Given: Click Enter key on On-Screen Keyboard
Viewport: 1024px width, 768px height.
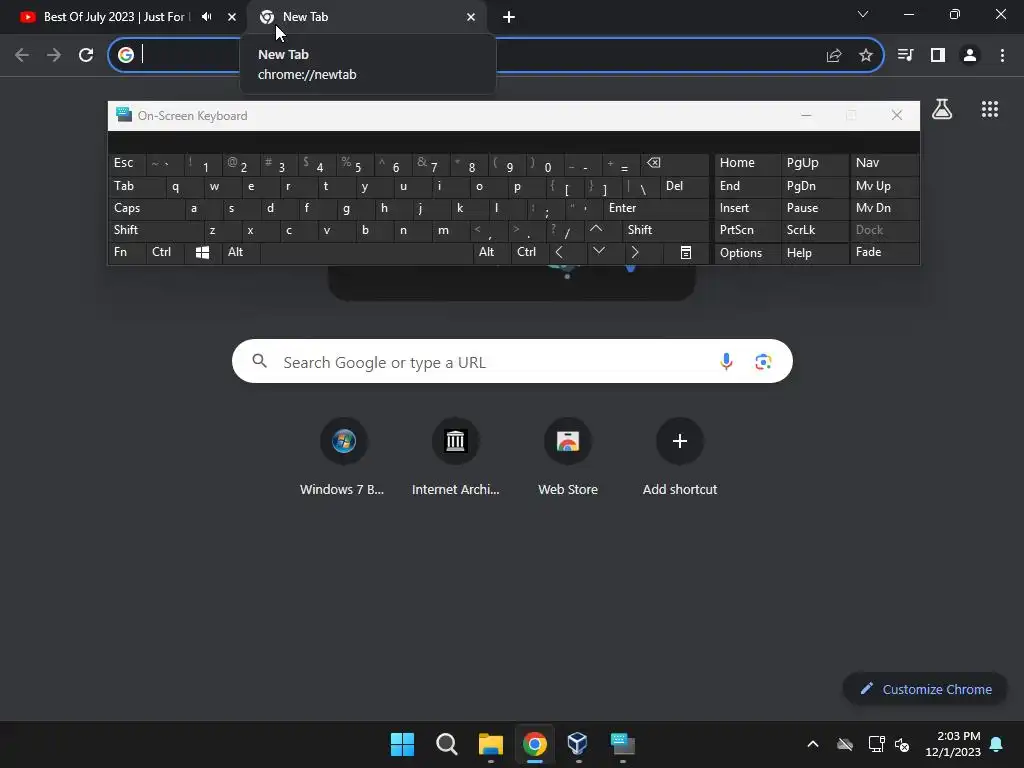Looking at the screenshot, I should [655, 208].
